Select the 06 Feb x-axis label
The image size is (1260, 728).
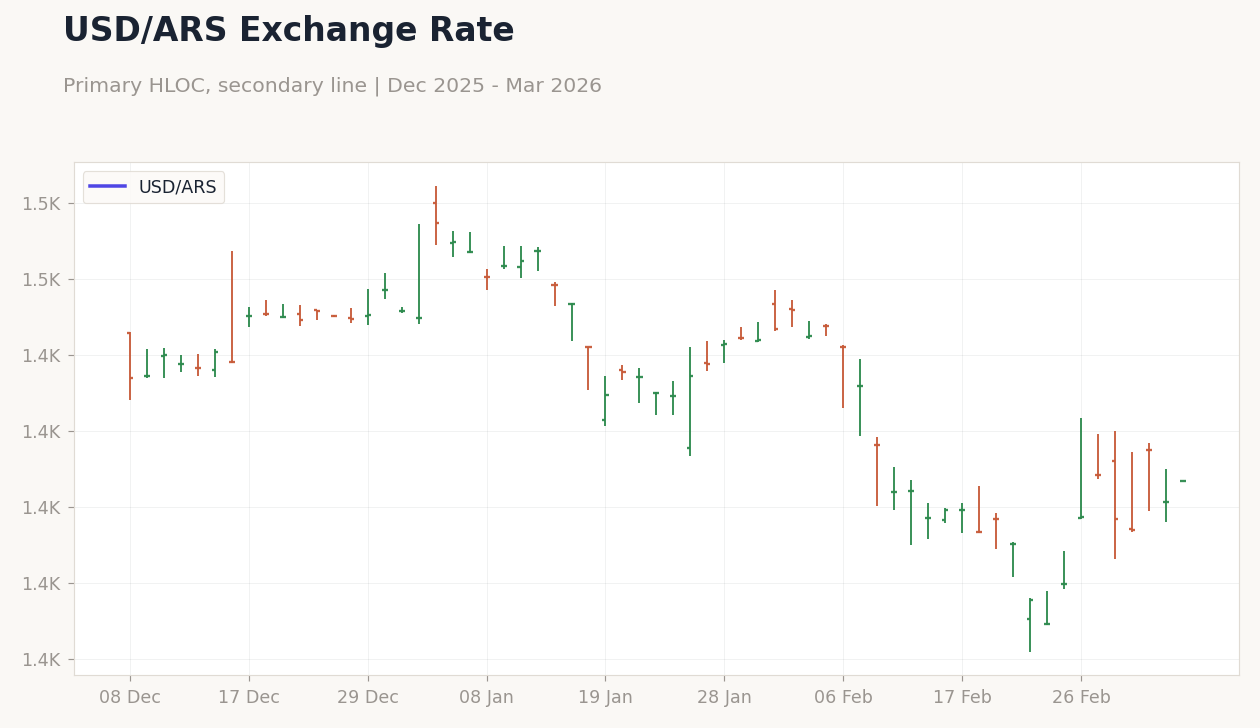pos(843,698)
